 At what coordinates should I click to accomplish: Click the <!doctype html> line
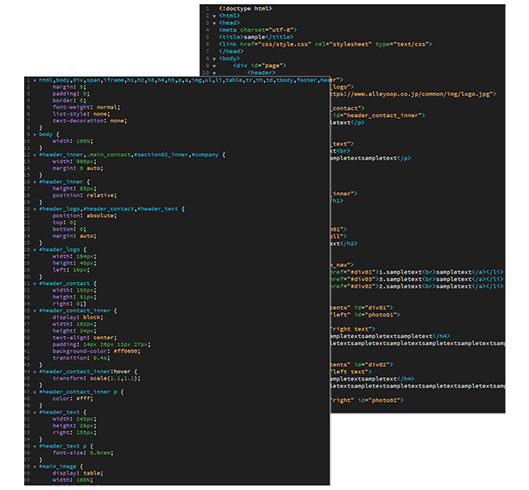[x=245, y=8]
